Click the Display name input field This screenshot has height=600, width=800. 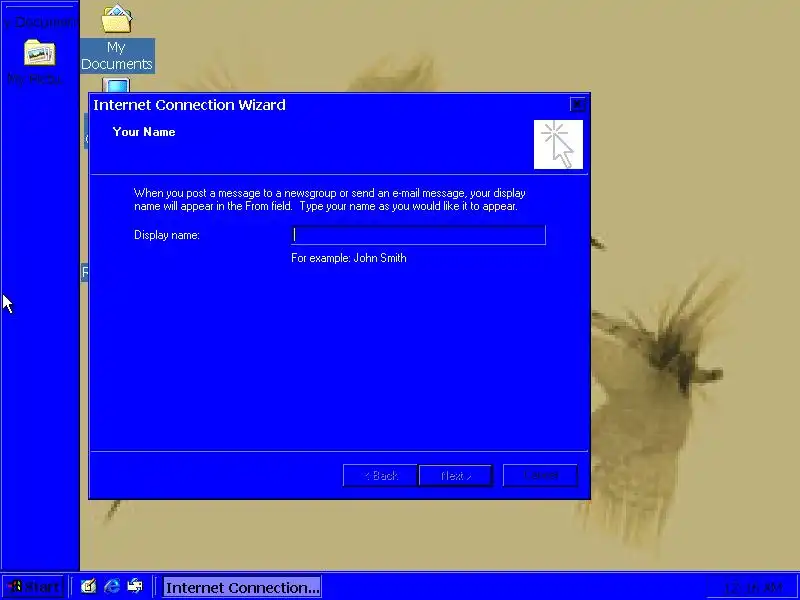pyautogui.click(x=418, y=235)
